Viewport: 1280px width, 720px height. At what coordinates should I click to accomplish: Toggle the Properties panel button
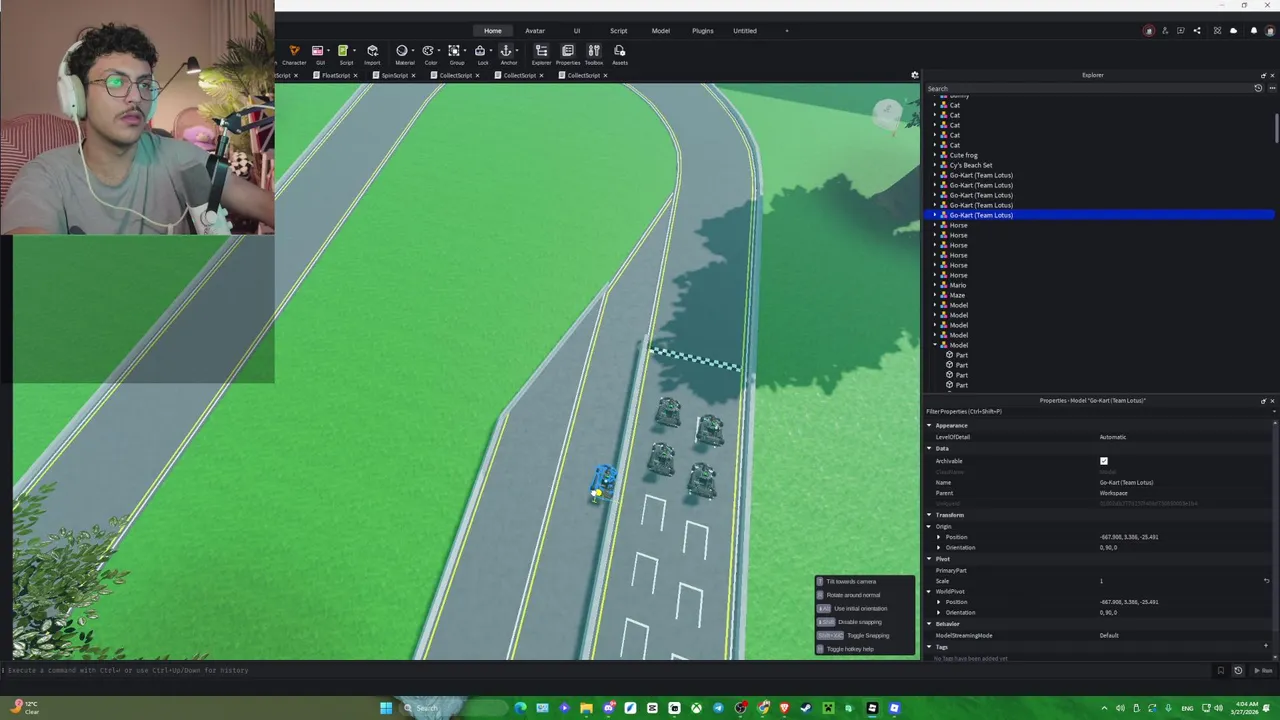tap(567, 54)
